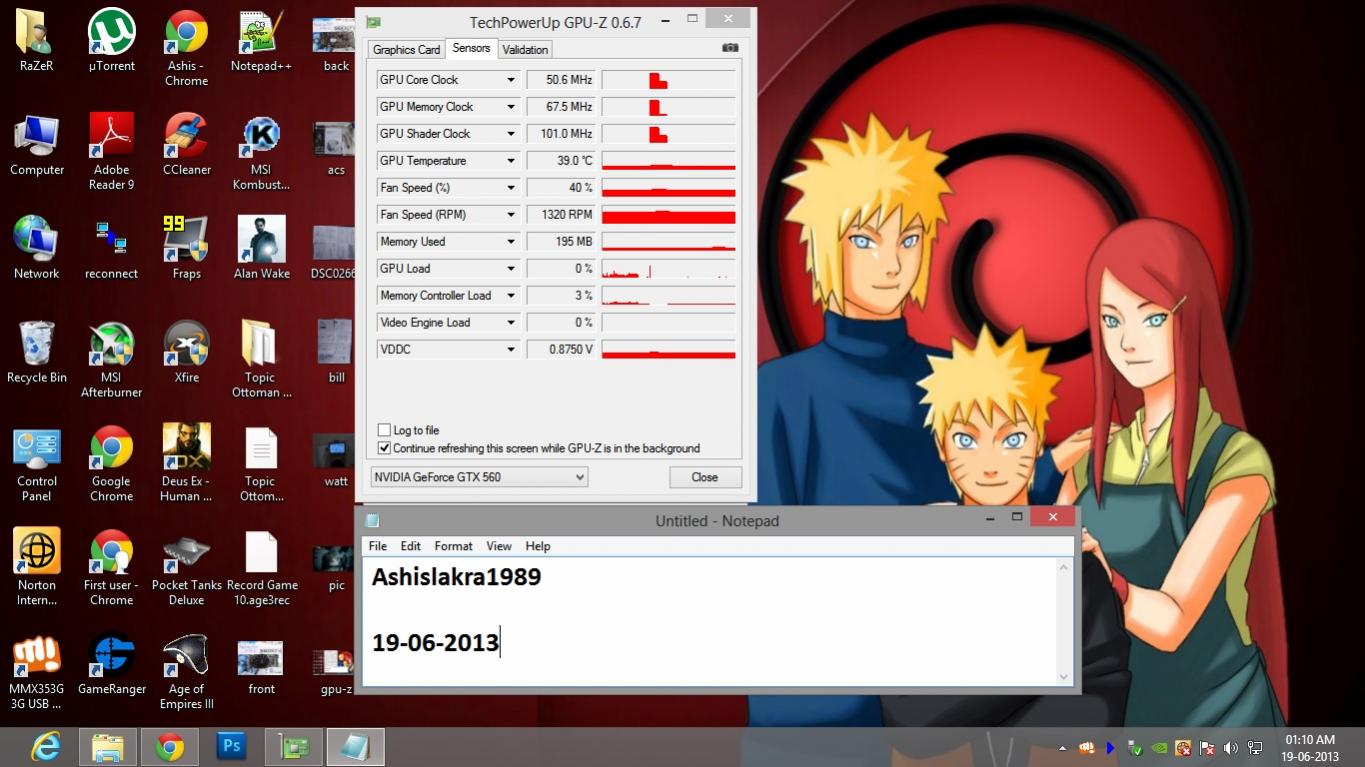Open the NVIDIA GeForce GTX 560 selector

479,477
